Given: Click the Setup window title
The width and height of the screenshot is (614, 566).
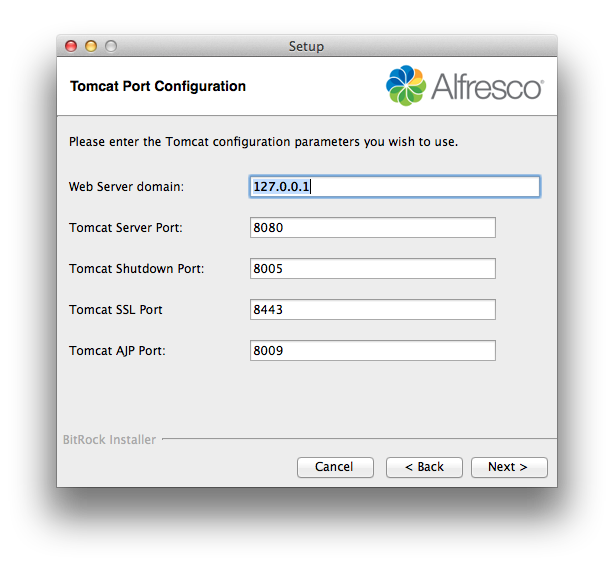Looking at the screenshot, I should pyautogui.click(x=306, y=46).
